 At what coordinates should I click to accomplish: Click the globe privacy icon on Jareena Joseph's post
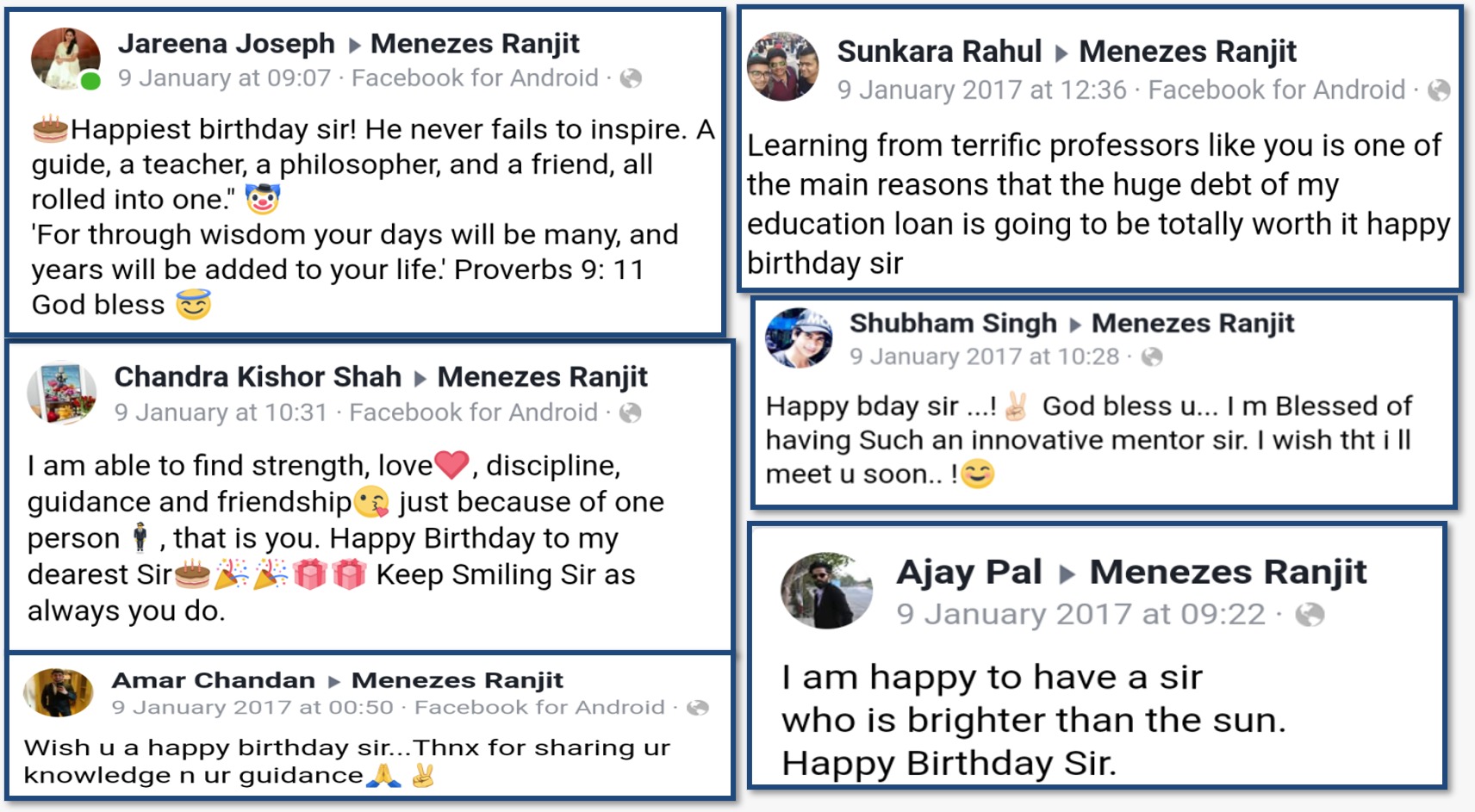[x=631, y=78]
